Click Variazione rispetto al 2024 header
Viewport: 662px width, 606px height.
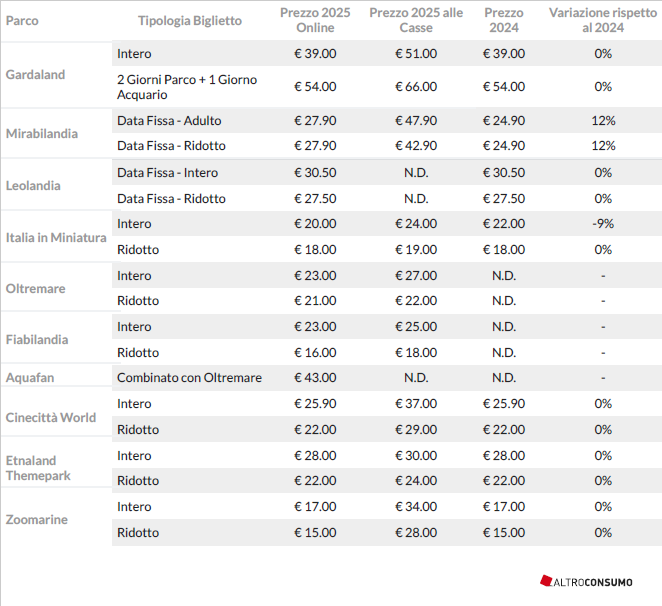[x=602, y=20]
